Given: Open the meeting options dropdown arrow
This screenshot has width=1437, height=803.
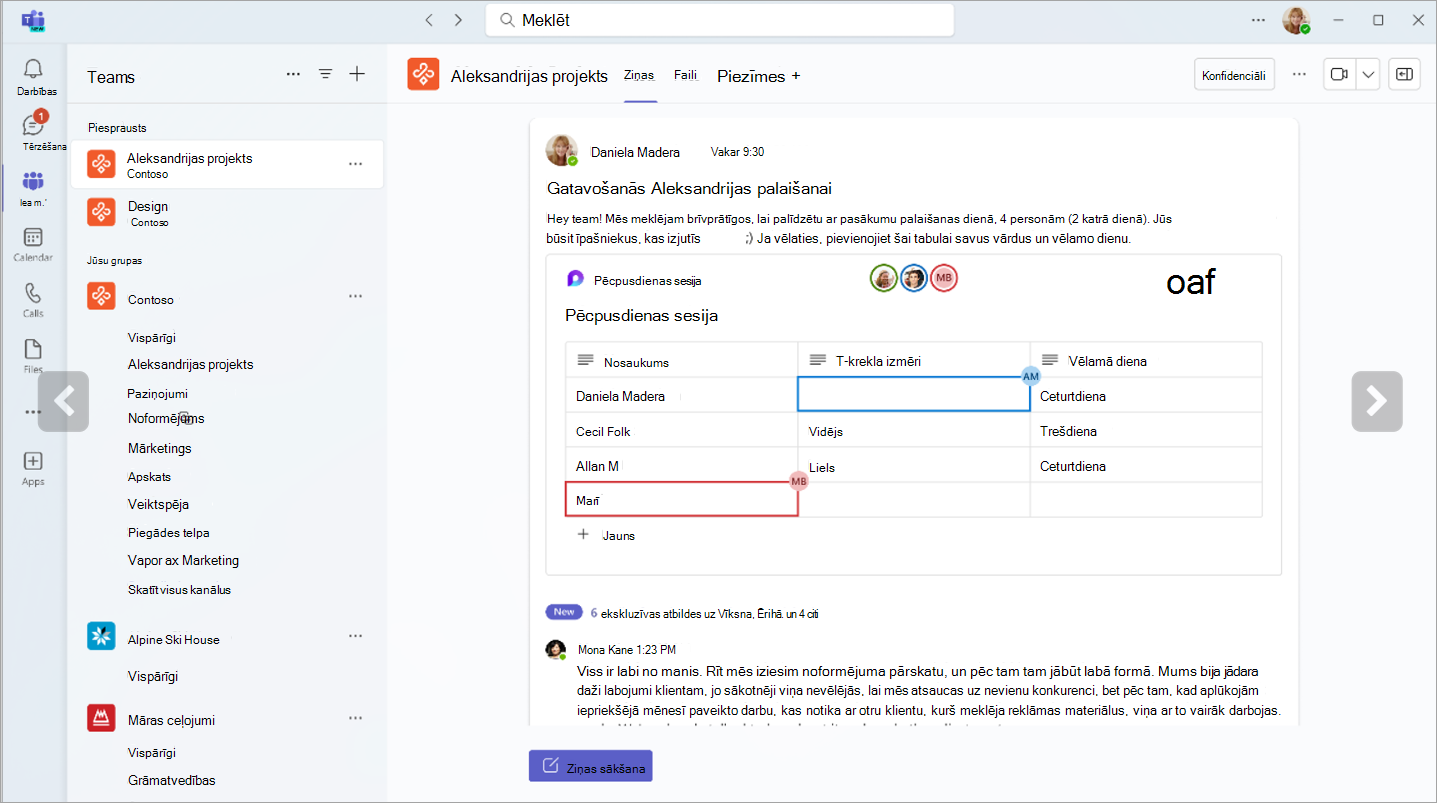Looking at the screenshot, I should coord(1368,75).
